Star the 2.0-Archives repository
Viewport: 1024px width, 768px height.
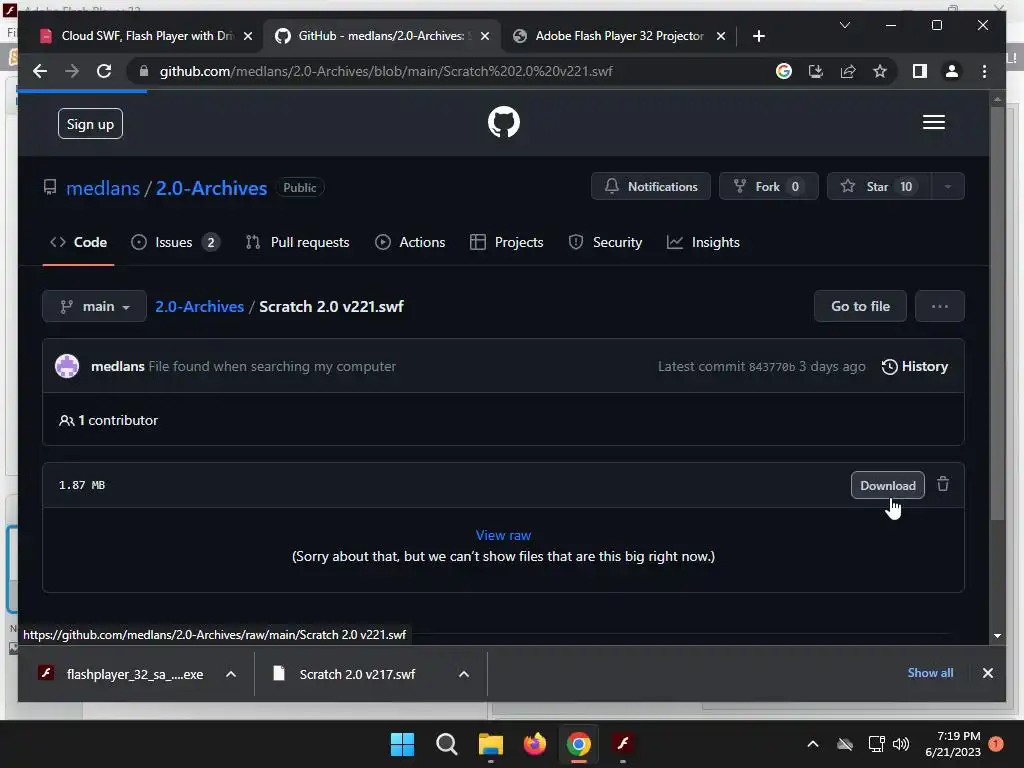[879, 187]
